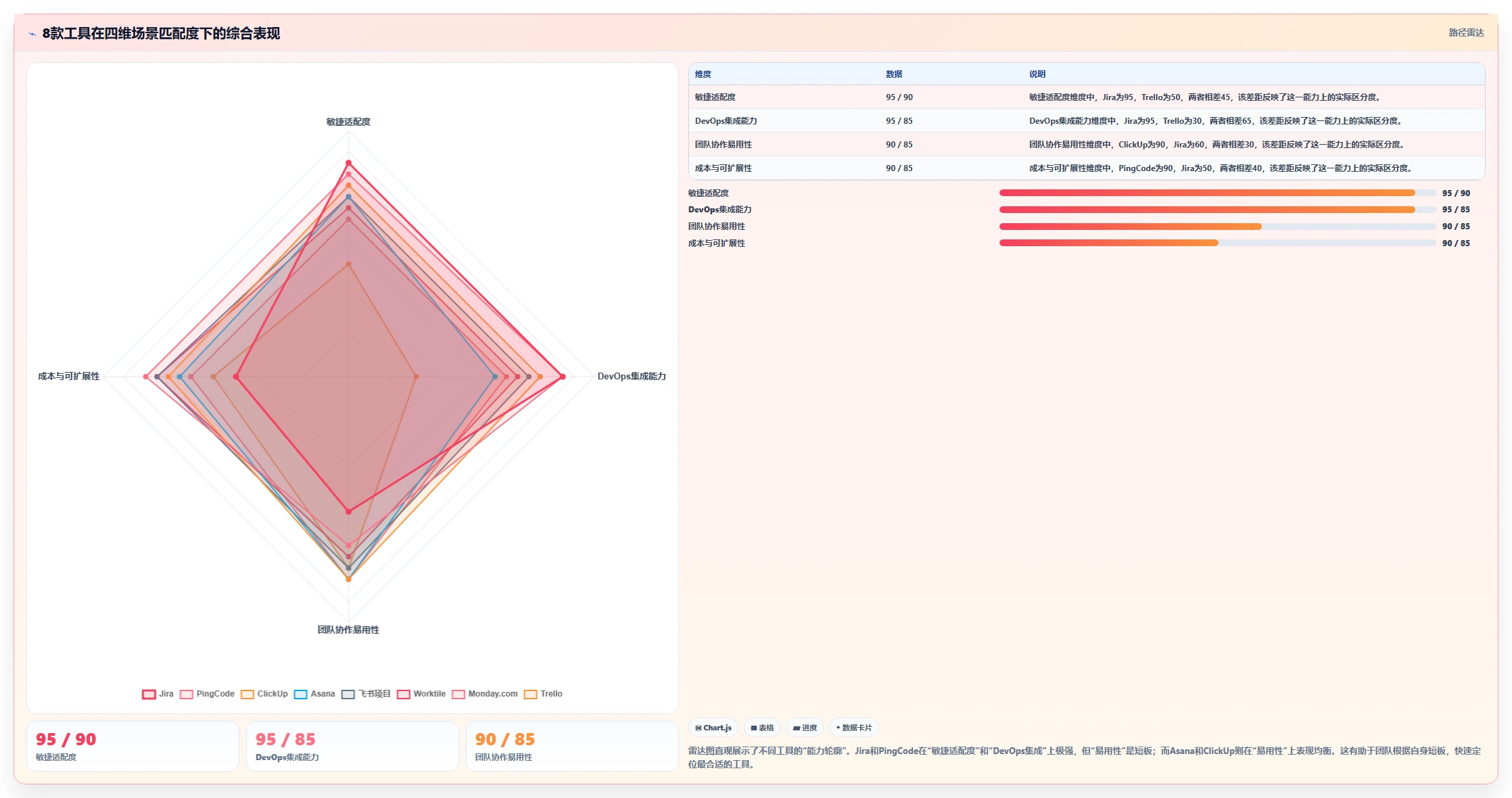This screenshot has width=1512, height=798.
Task: Toggle the PingCode legend swatch
Action: (187, 694)
